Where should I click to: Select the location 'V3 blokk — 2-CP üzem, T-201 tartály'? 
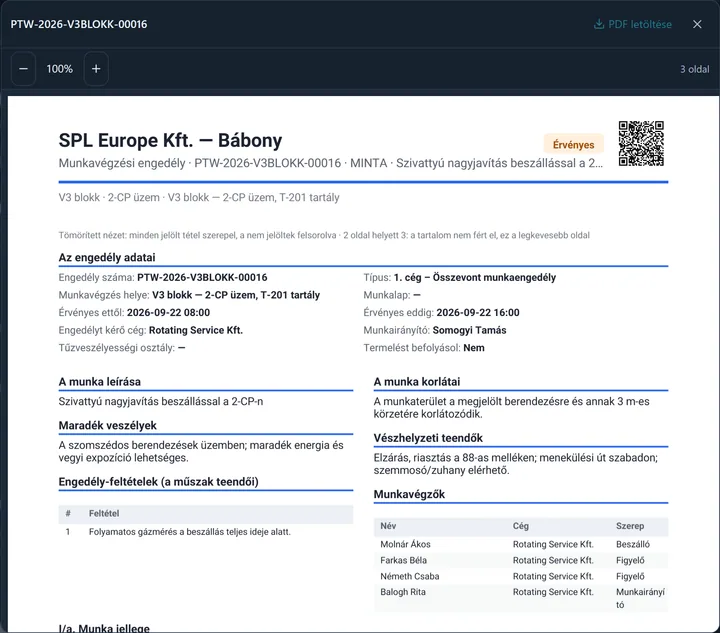coord(236,295)
